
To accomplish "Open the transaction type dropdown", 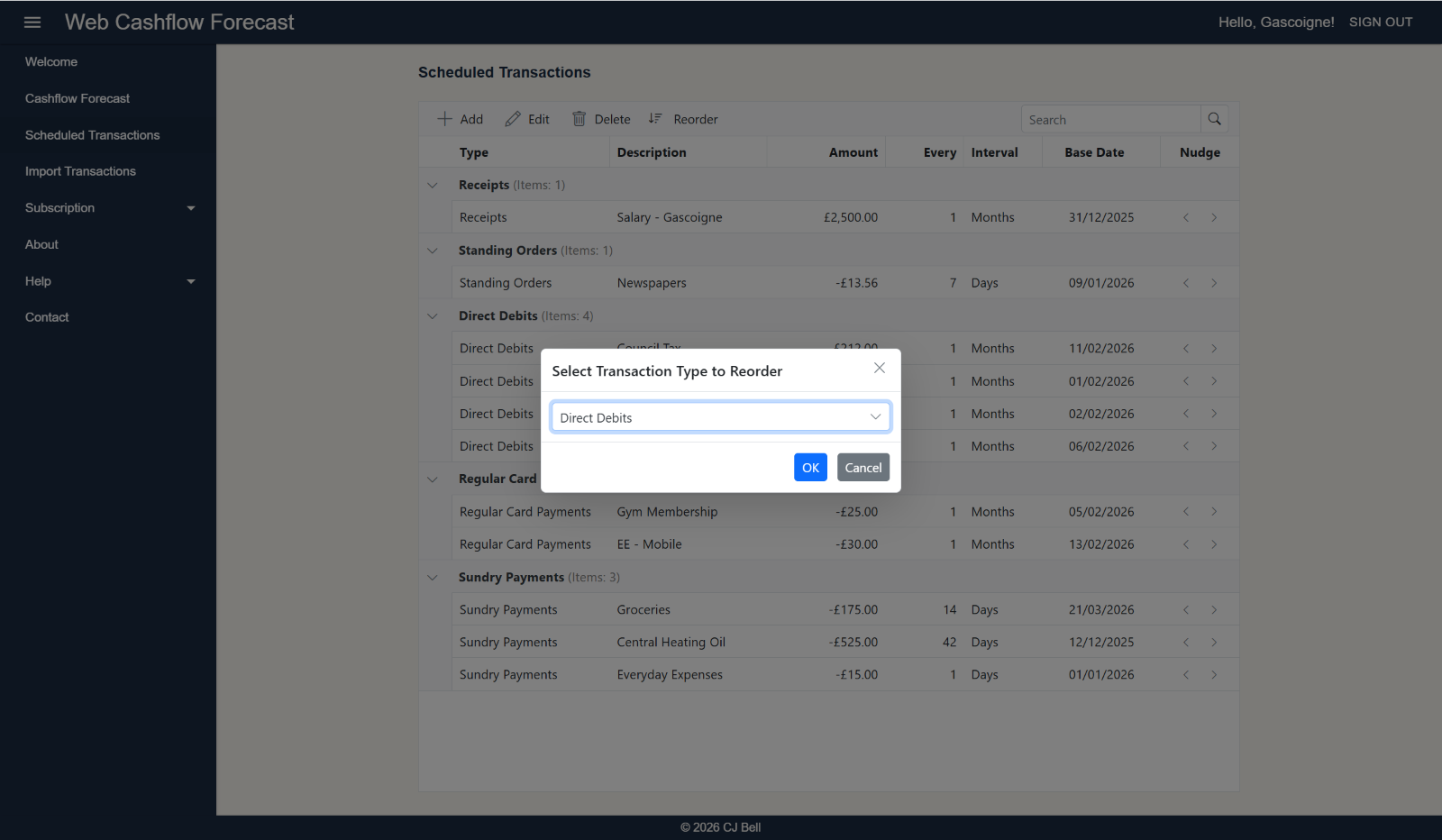I will 720,417.
